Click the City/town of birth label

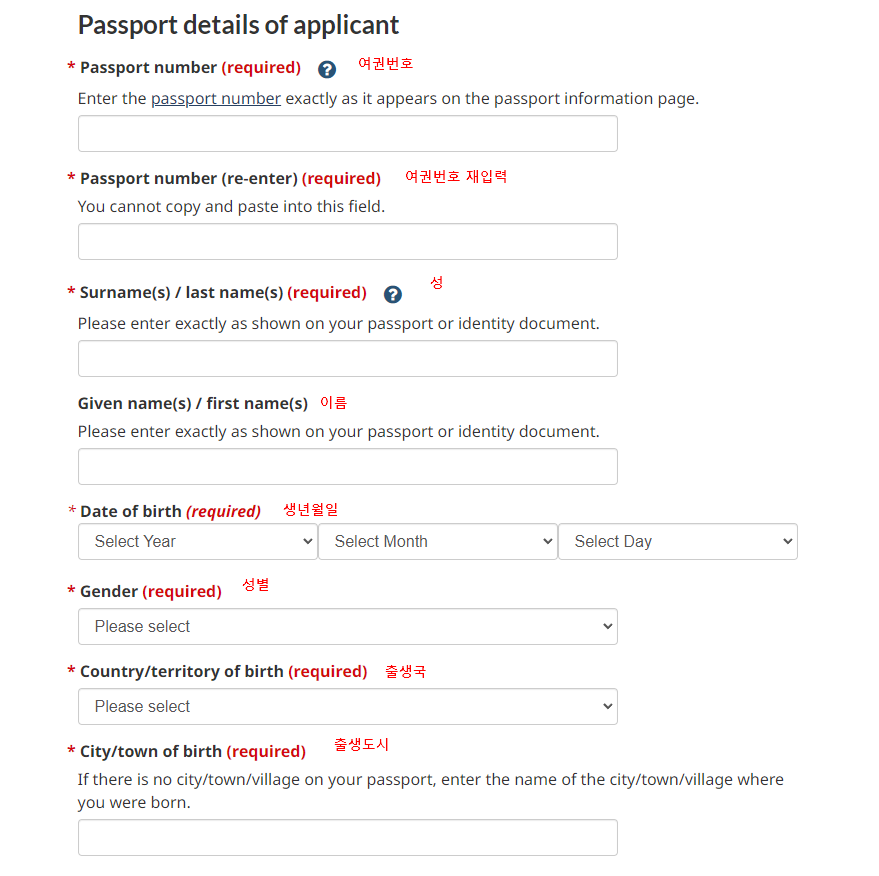click(192, 751)
